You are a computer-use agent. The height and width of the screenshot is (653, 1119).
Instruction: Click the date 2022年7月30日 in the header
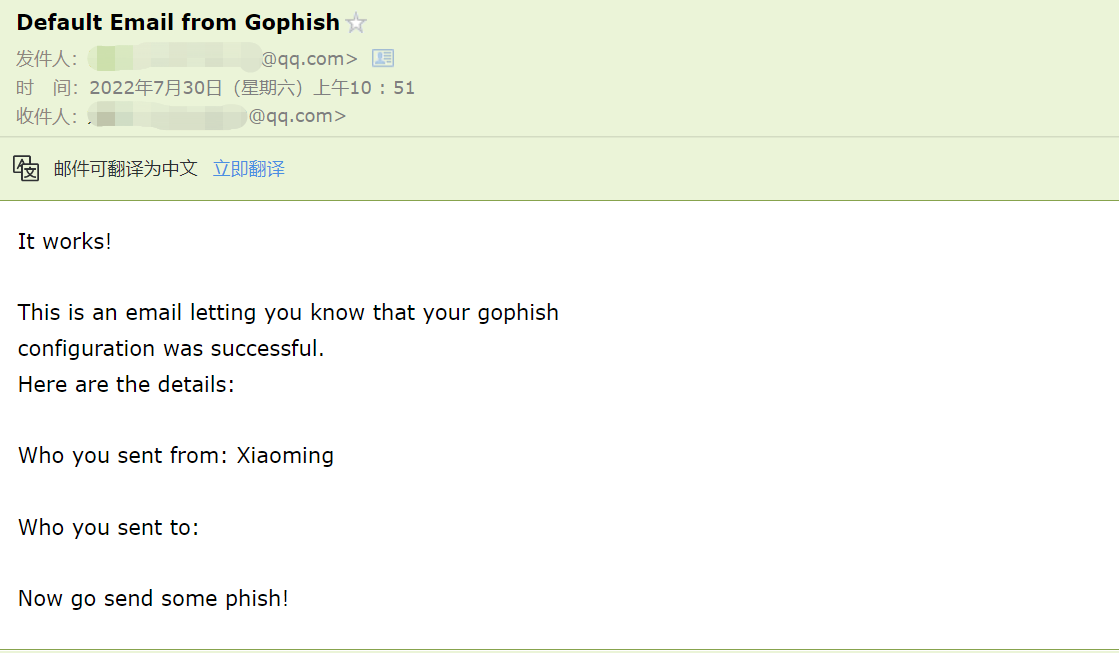click(x=155, y=88)
